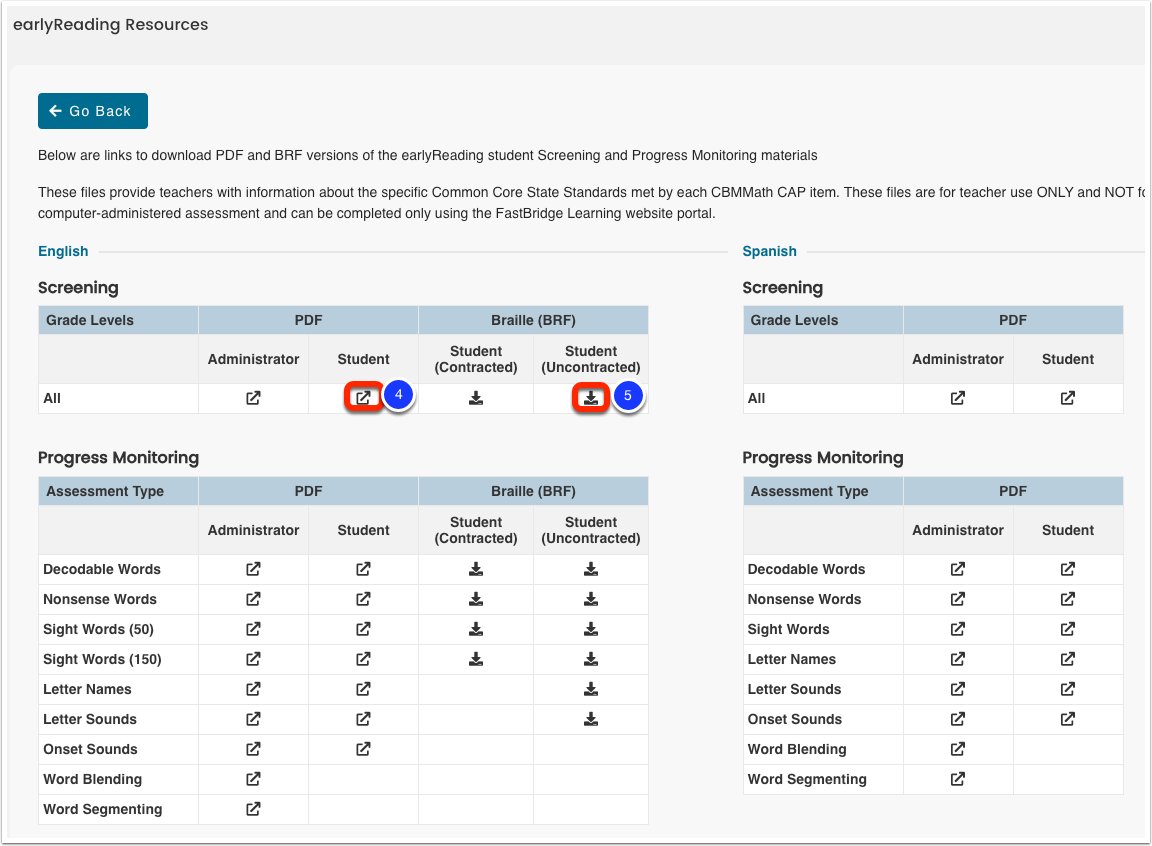Open English Decodable Words Administrator PDF

253,569
